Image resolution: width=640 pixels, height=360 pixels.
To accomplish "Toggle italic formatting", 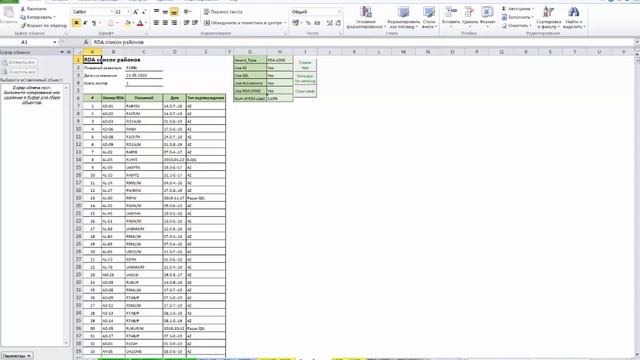I will pos(85,23).
